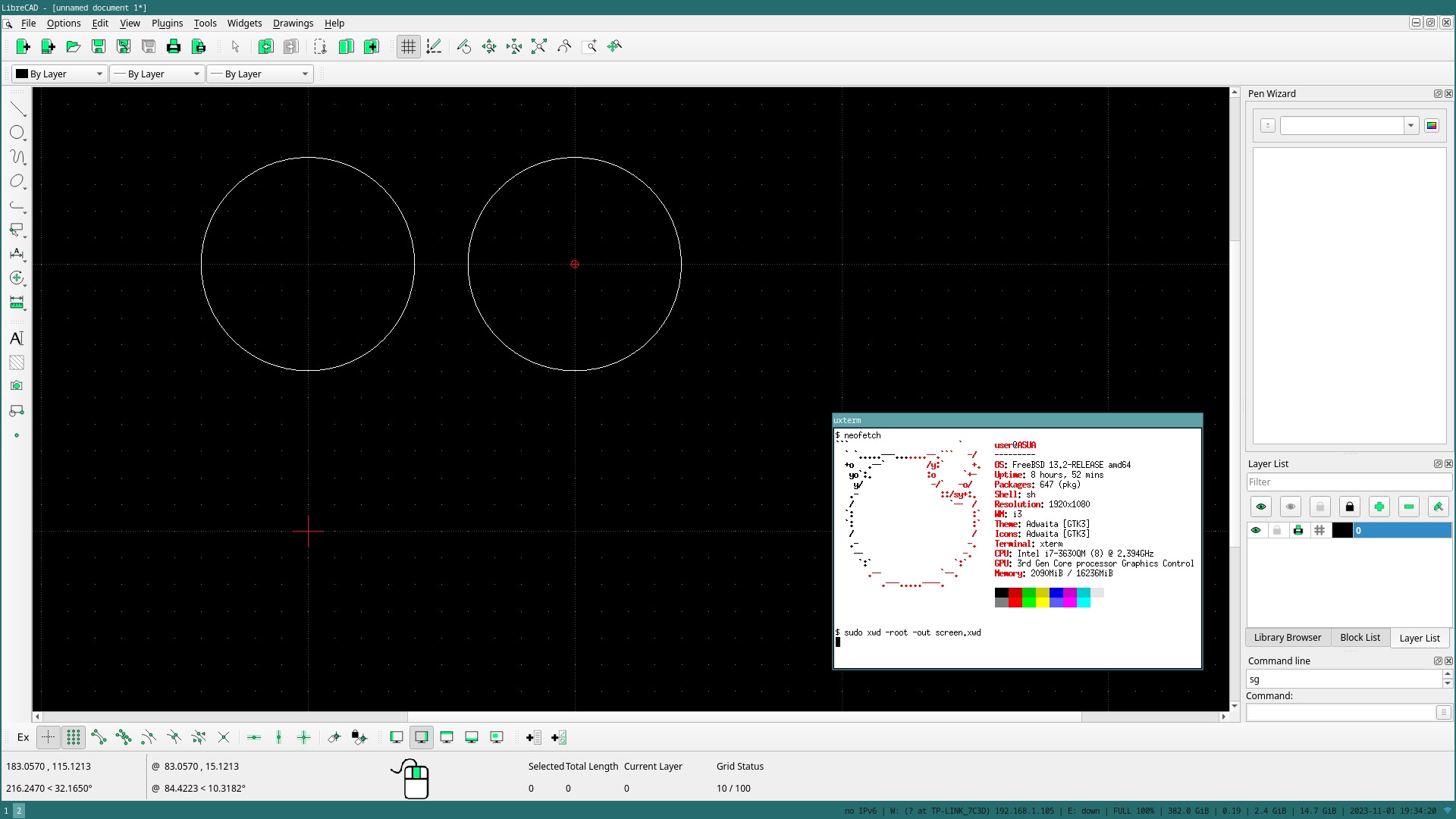
Task: Click the Copy icon in the toolbar
Action: click(346, 47)
